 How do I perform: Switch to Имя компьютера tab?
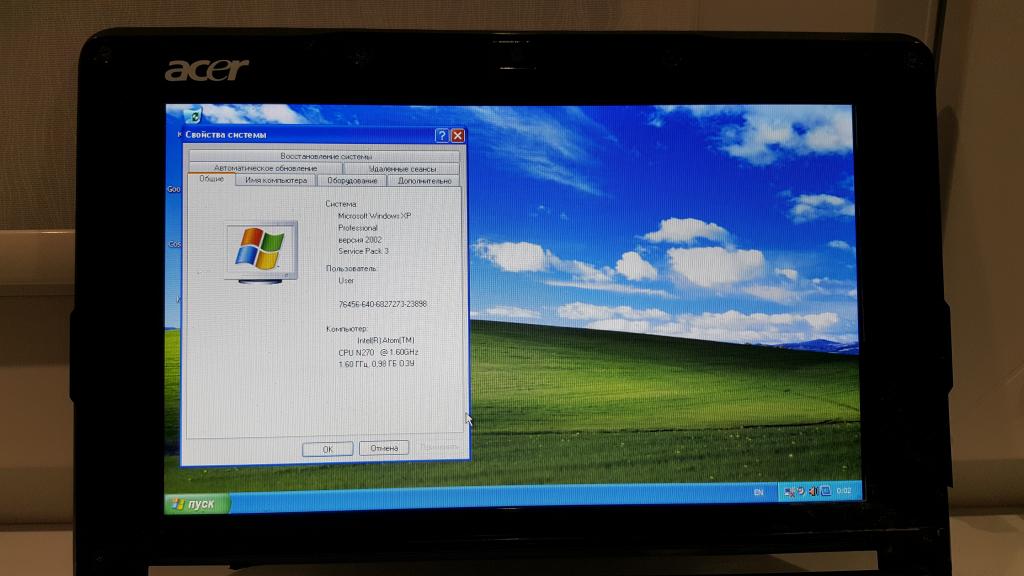click(x=276, y=180)
